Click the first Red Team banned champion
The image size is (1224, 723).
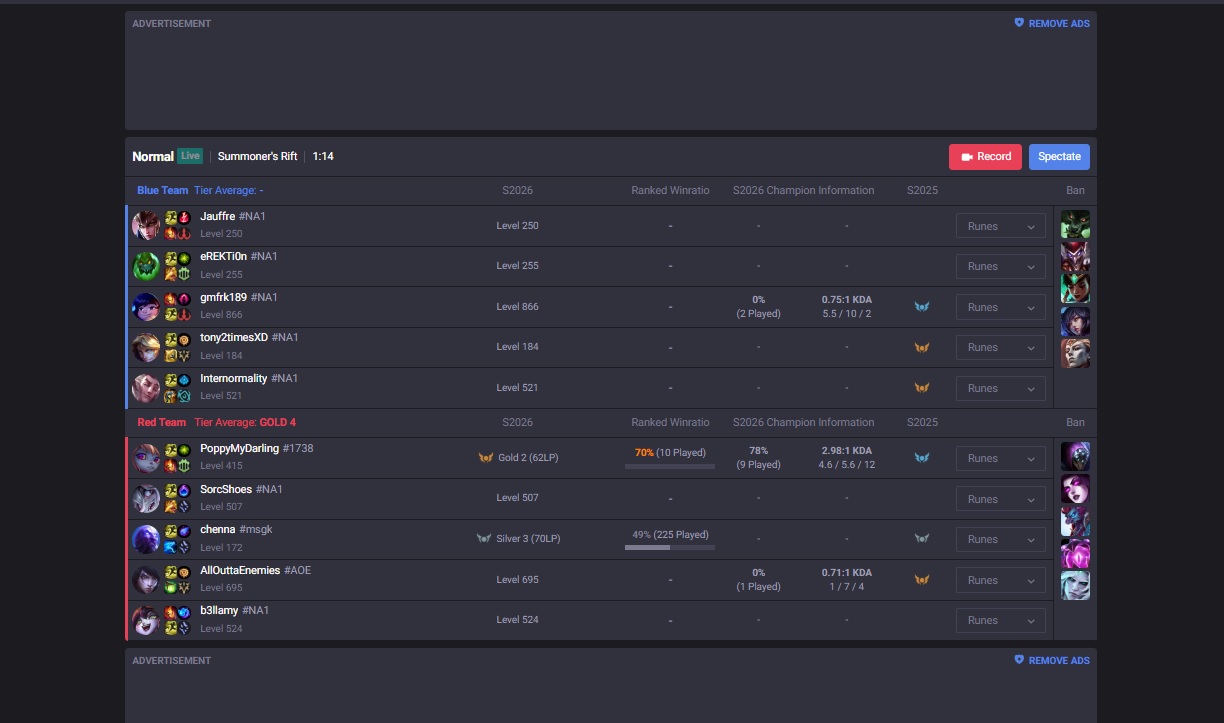point(1075,456)
